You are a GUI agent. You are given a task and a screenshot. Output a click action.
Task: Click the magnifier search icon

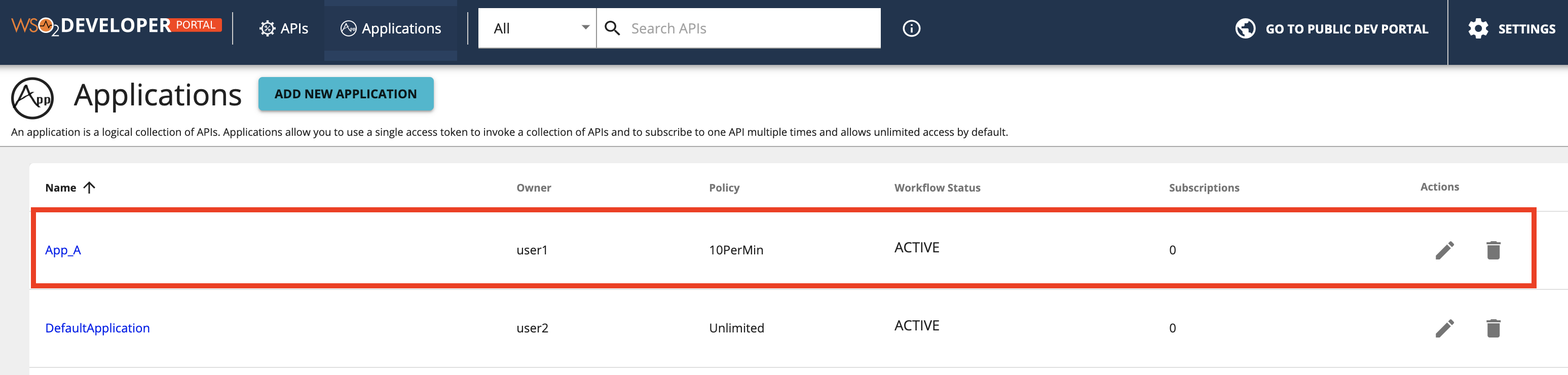(x=612, y=28)
